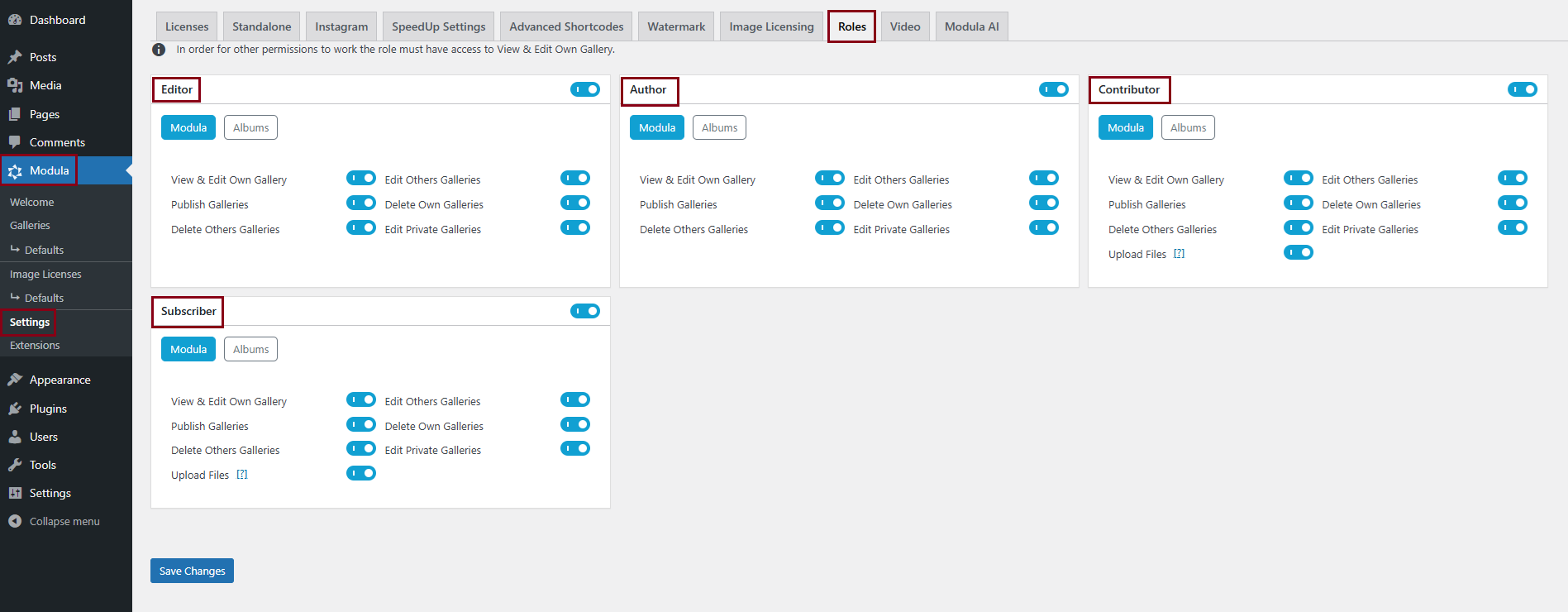Turn off Contributor Edit Private Galleries
Image resolution: width=1568 pixels, height=612 pixels.
pos(1512,227)
